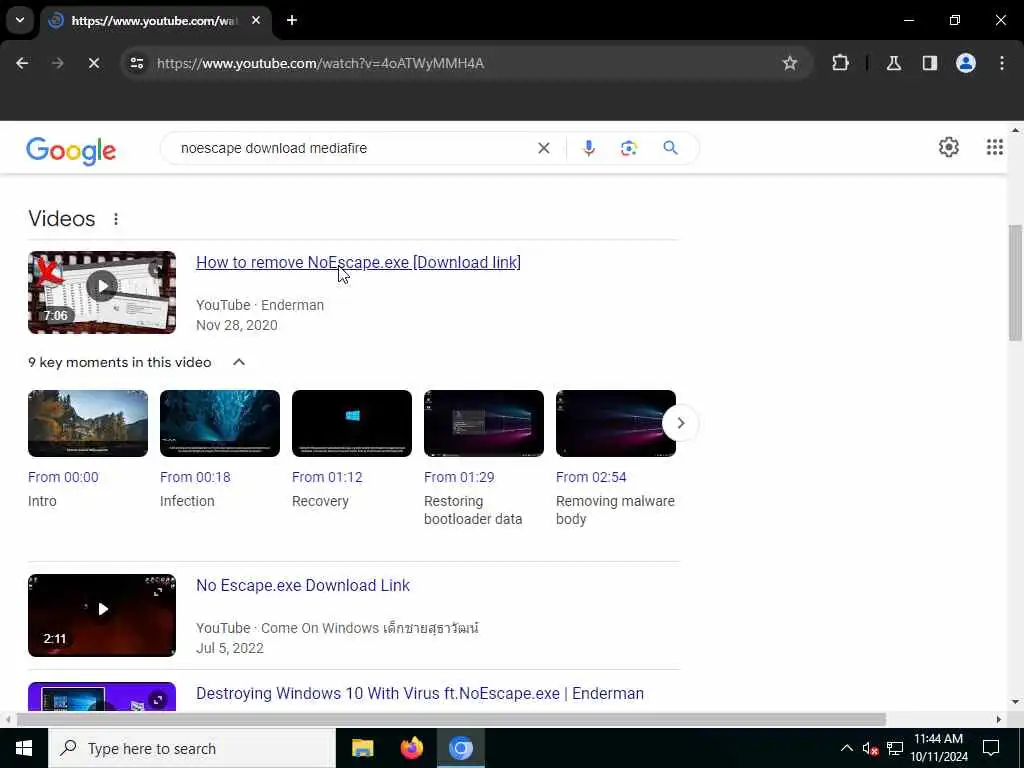Image resolution: width=1024 pixels, height=768 pixels.
Task: Open the Chrome profile avatar
Action: [x=966, y=63]
